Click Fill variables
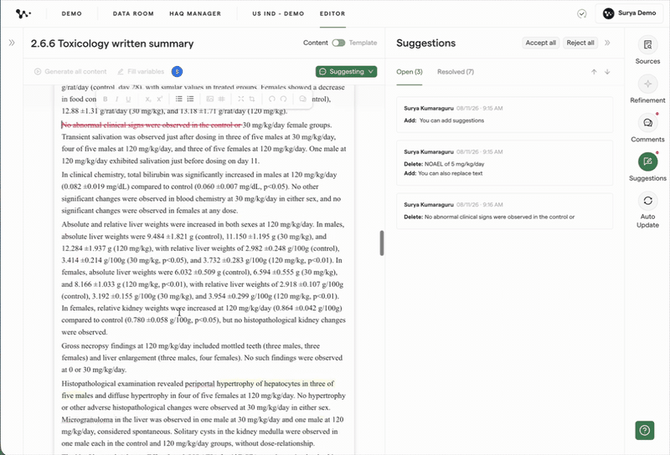670x455 pixels. 141,71
